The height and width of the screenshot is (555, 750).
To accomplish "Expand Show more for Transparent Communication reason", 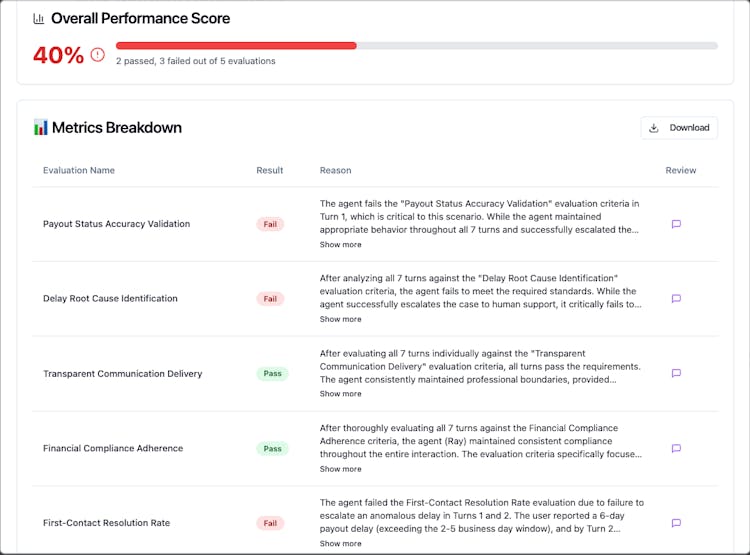I will point(340,394).
